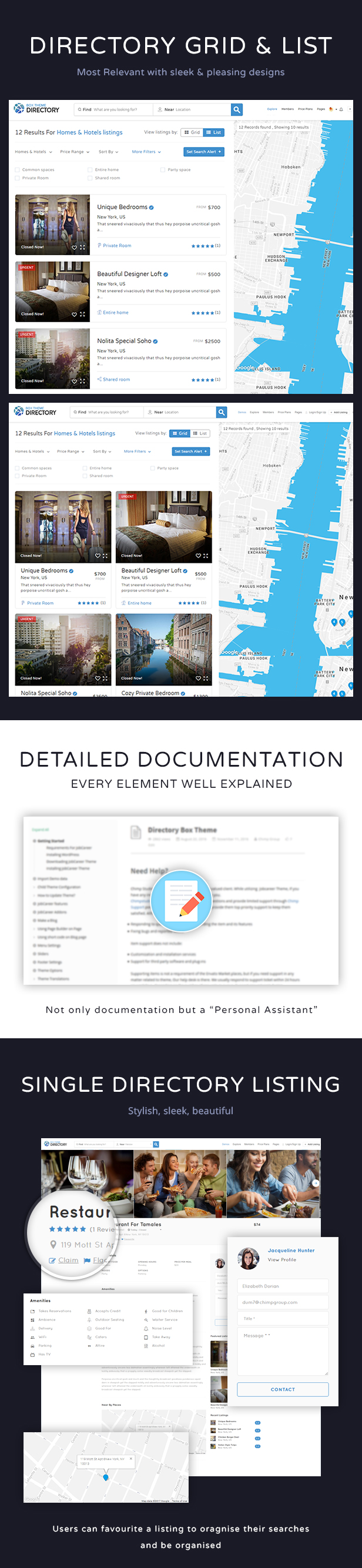Screen dimensions: 362x1568
Task: Enable the Entire home checkbox in grid view
Action: pos(85,468)
